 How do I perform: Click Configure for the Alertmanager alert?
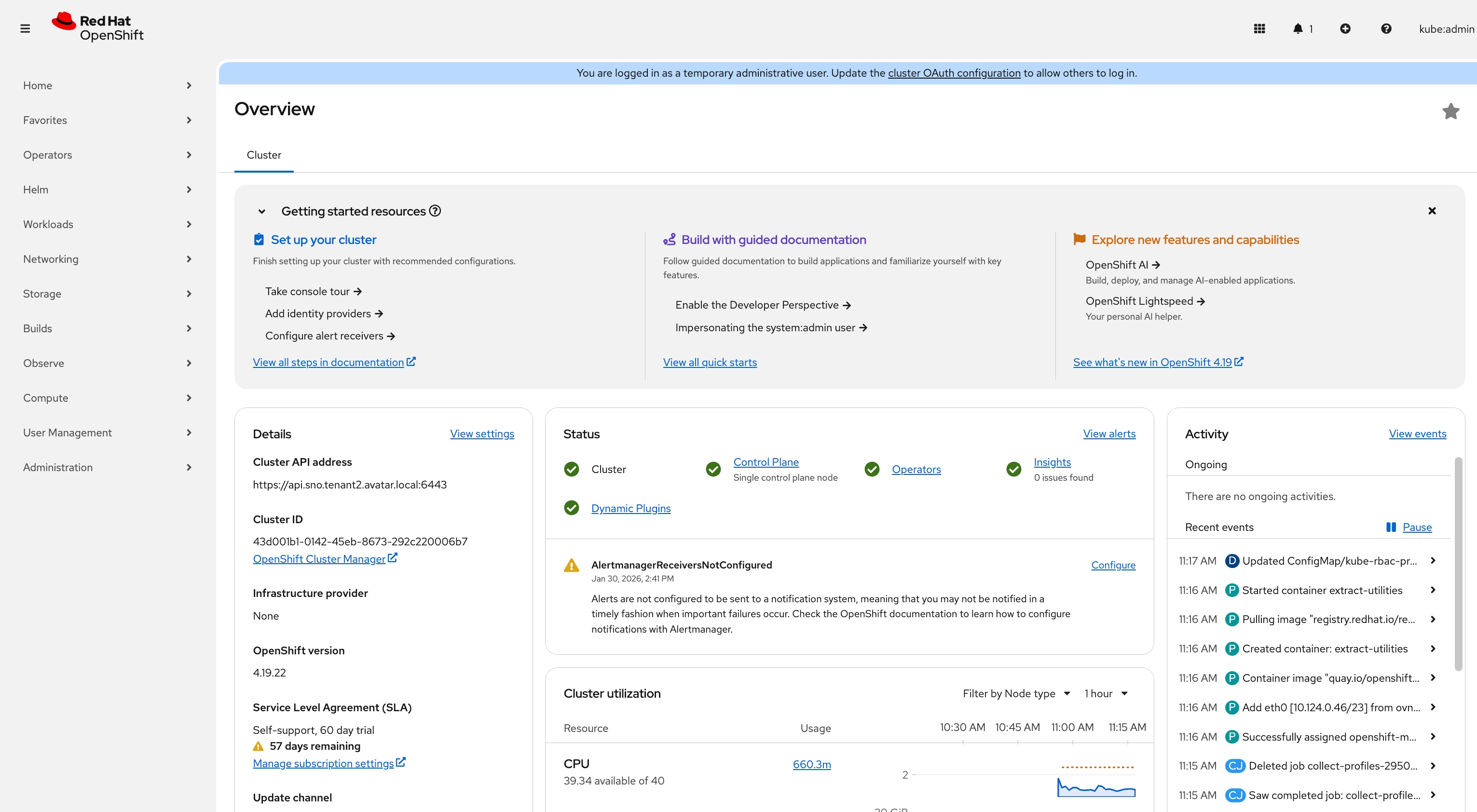click(1113, 565)
